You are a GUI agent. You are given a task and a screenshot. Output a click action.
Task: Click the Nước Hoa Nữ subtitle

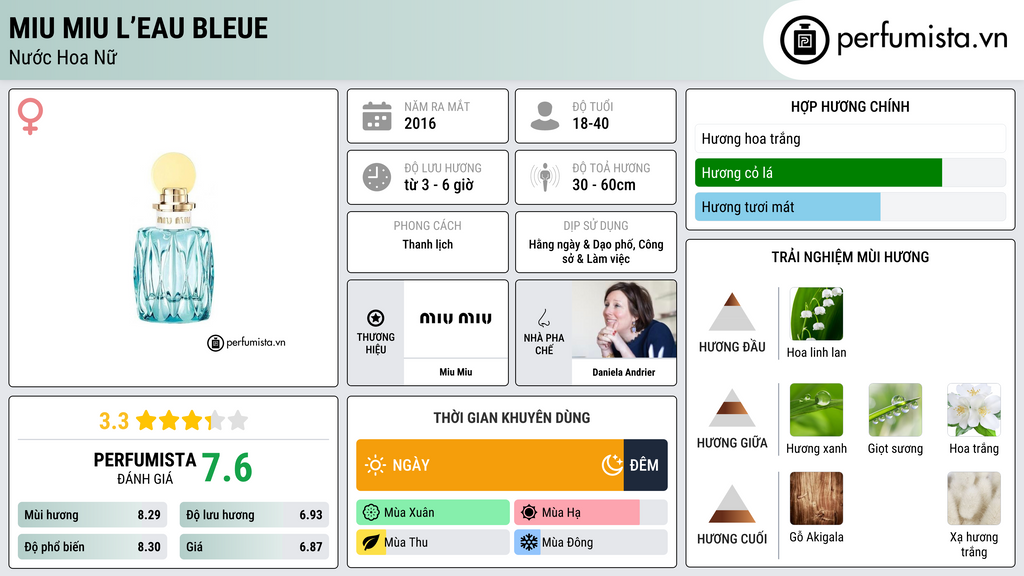pyautogui.click(x=63, y=57)
